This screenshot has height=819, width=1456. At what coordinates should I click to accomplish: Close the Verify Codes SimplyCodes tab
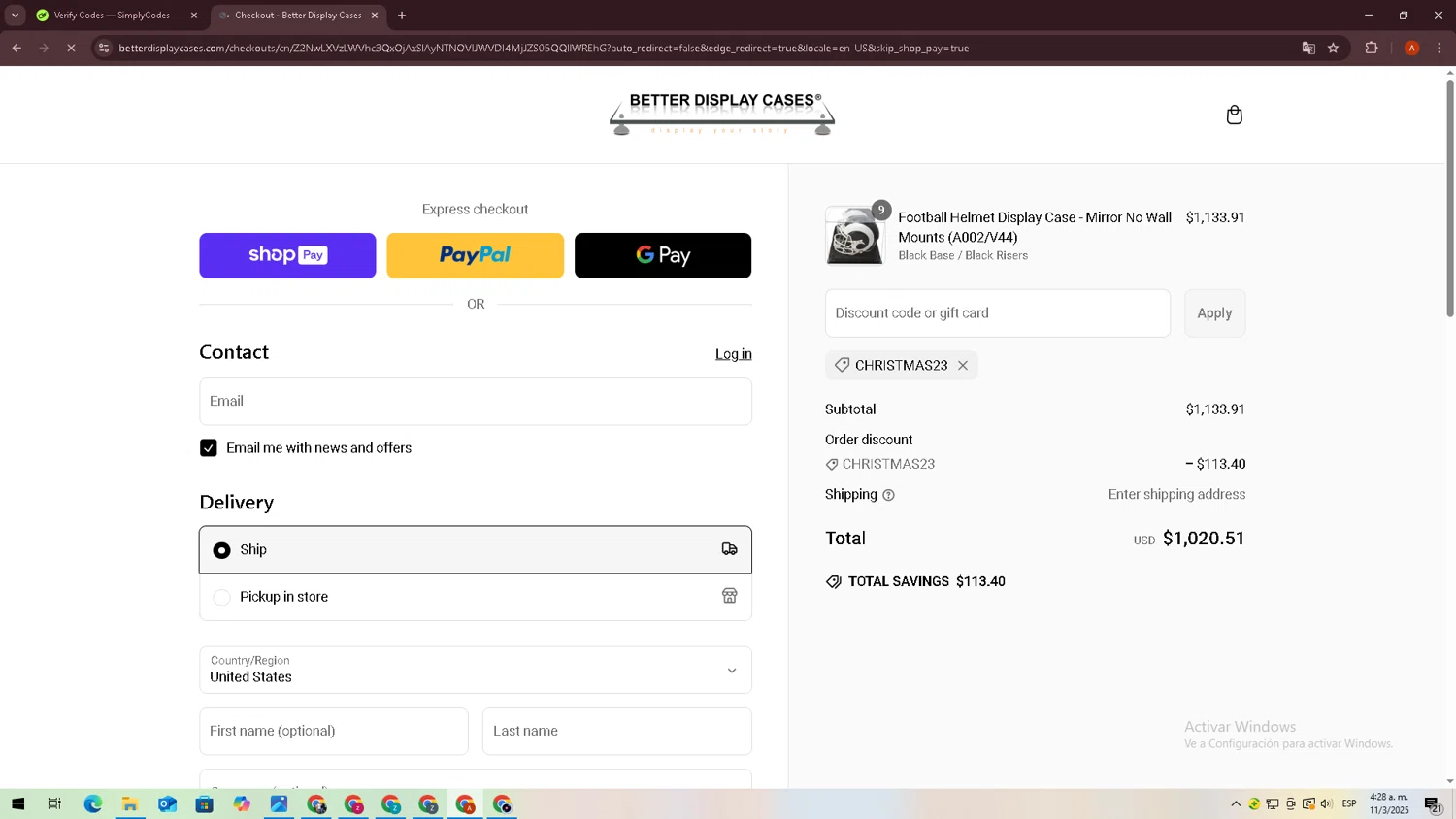pyautogui.click(x=194, y=16)
